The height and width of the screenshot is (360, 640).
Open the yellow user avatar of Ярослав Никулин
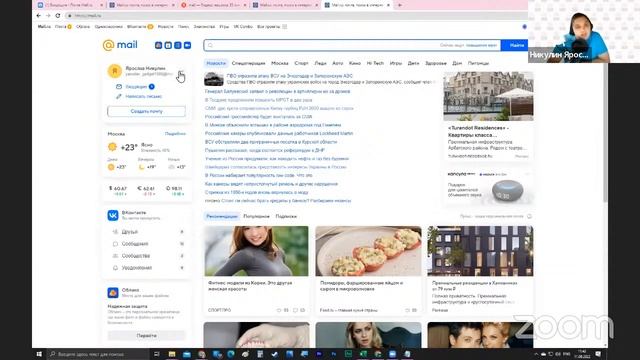coord(115,71)
